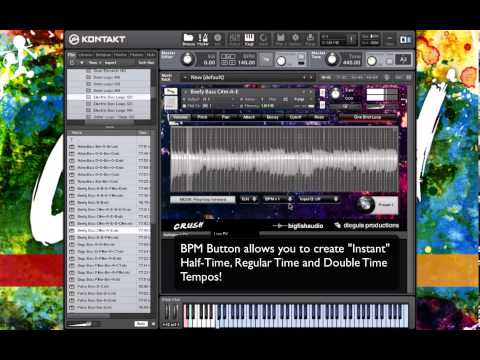This screenshot has width=480, height=360.
Task: Select the Decay control tab
Action: tap(272, 117)
